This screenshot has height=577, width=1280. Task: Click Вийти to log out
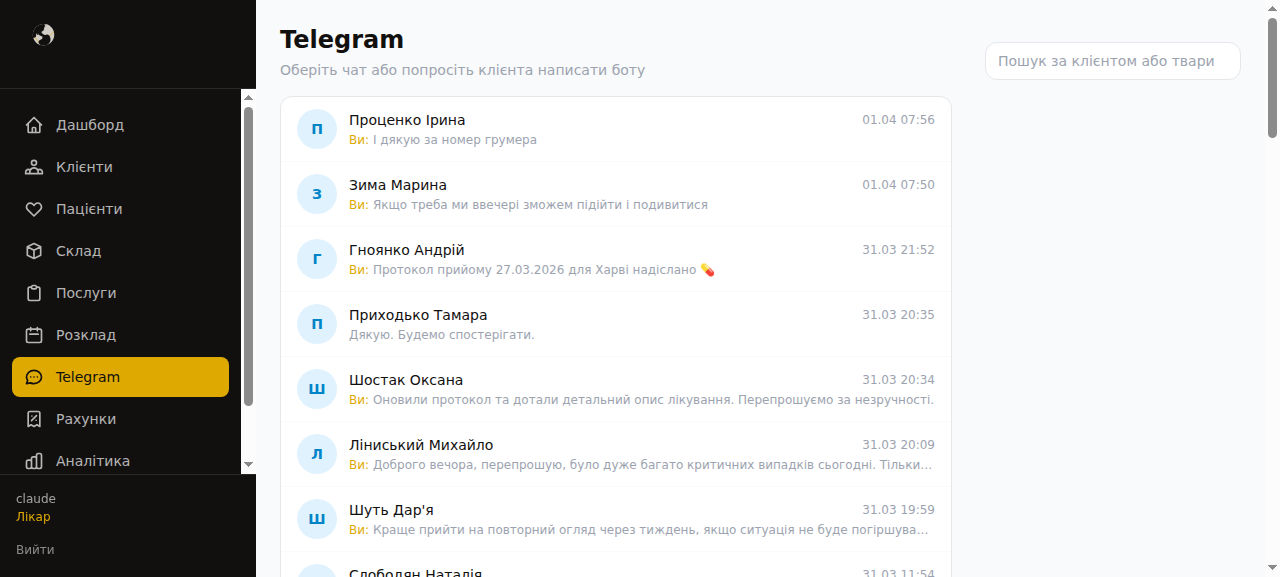tap(35, 550)
